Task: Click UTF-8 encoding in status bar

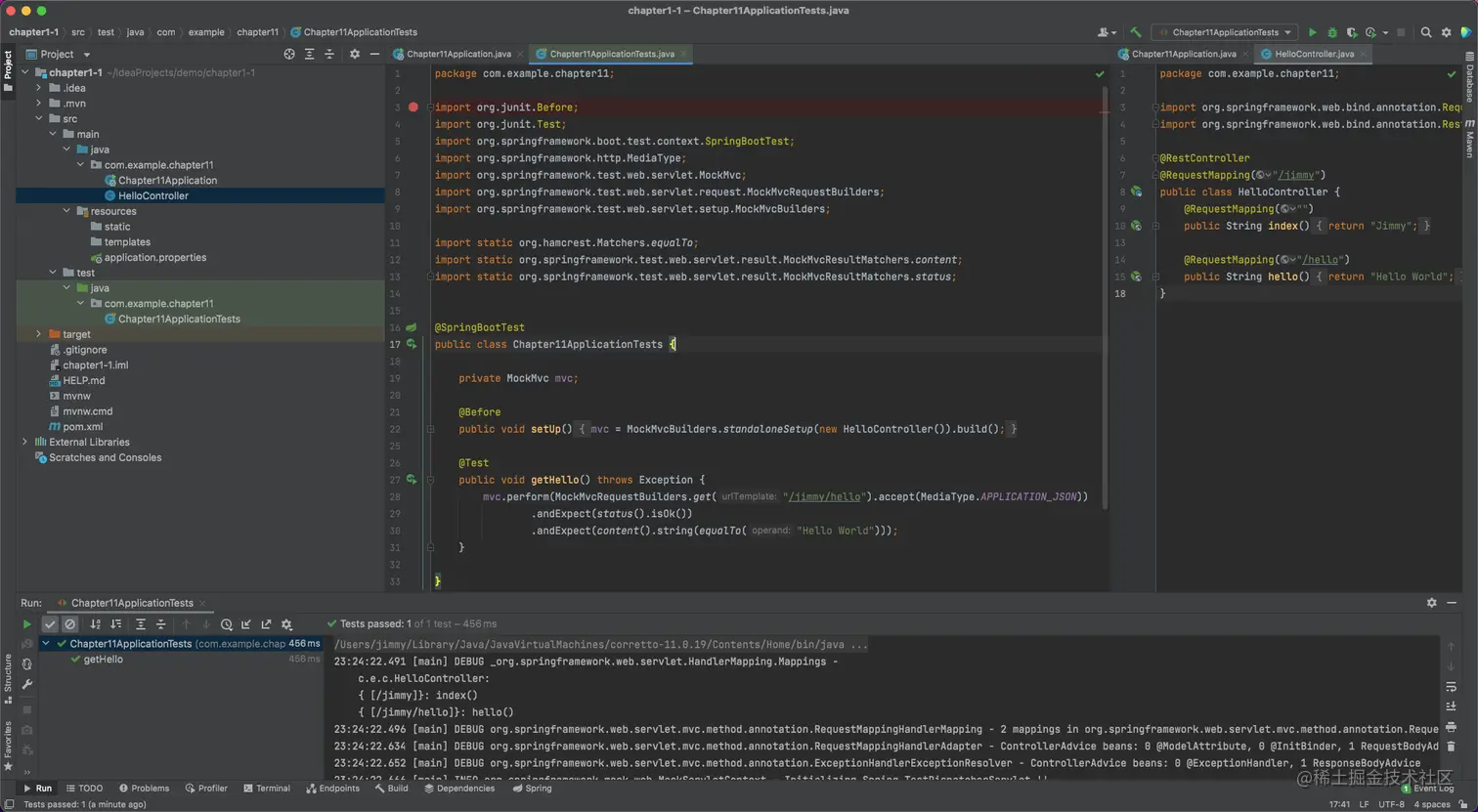Action: click(1391, 804)
